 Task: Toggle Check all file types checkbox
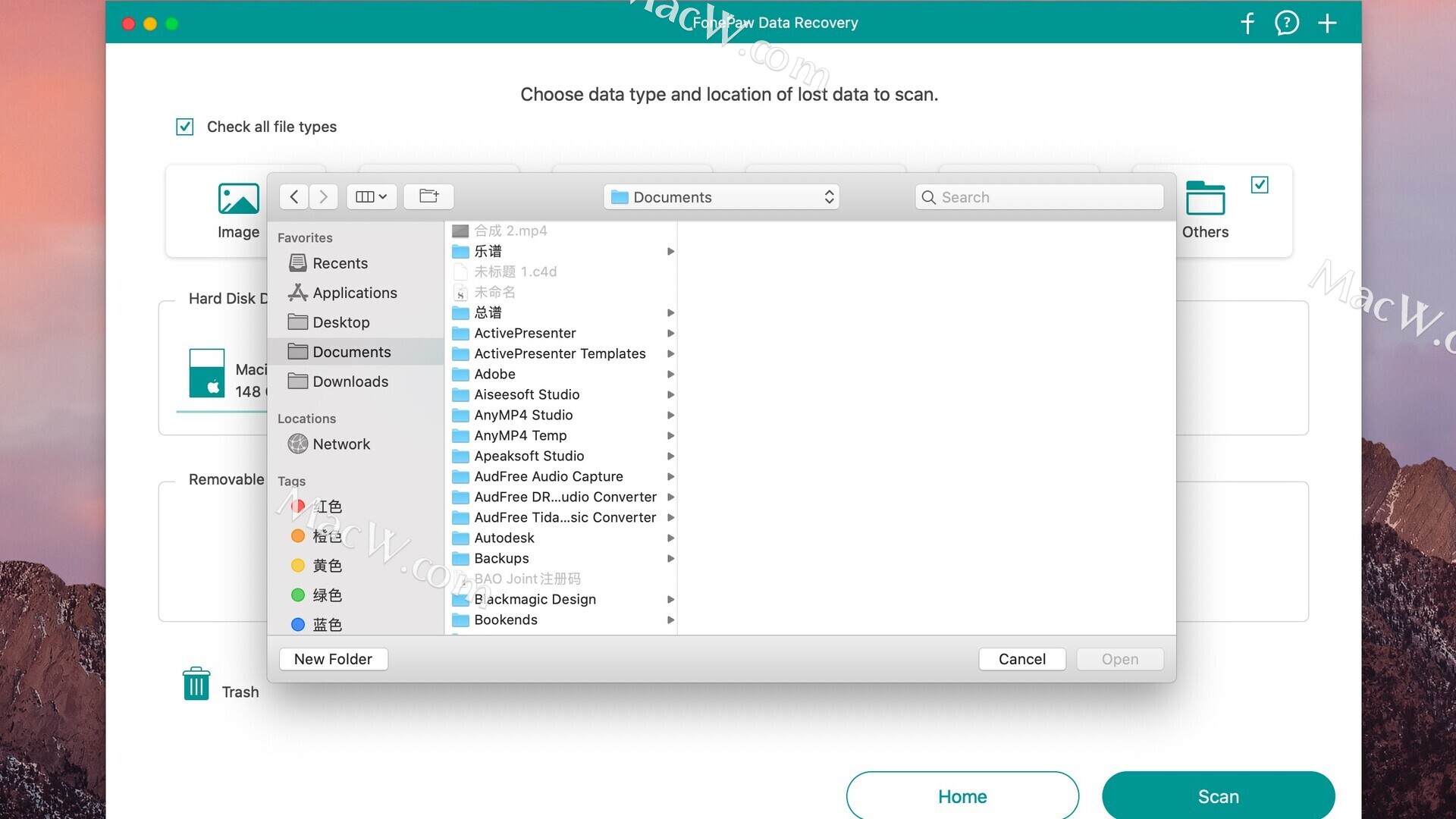coord(185,127)
